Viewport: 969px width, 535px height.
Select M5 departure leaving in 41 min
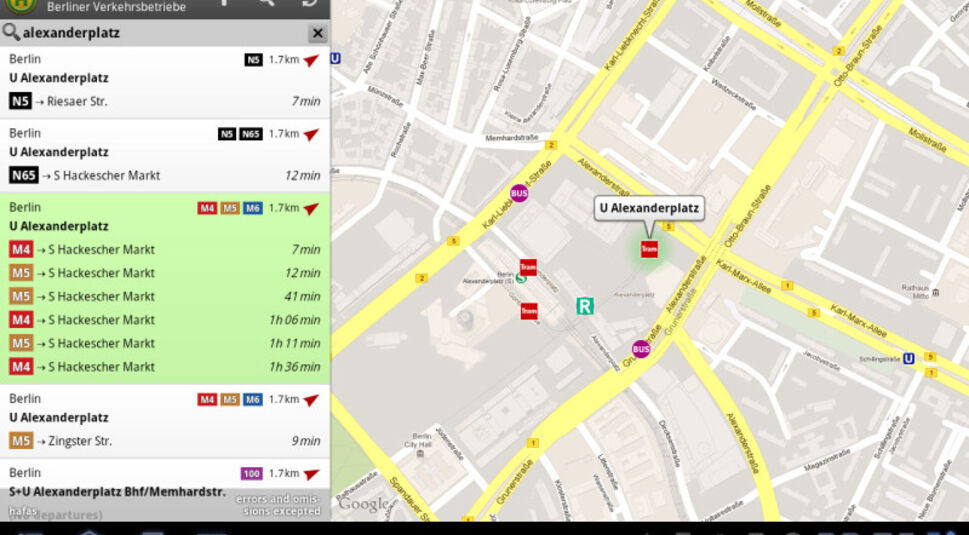(165, 296)
